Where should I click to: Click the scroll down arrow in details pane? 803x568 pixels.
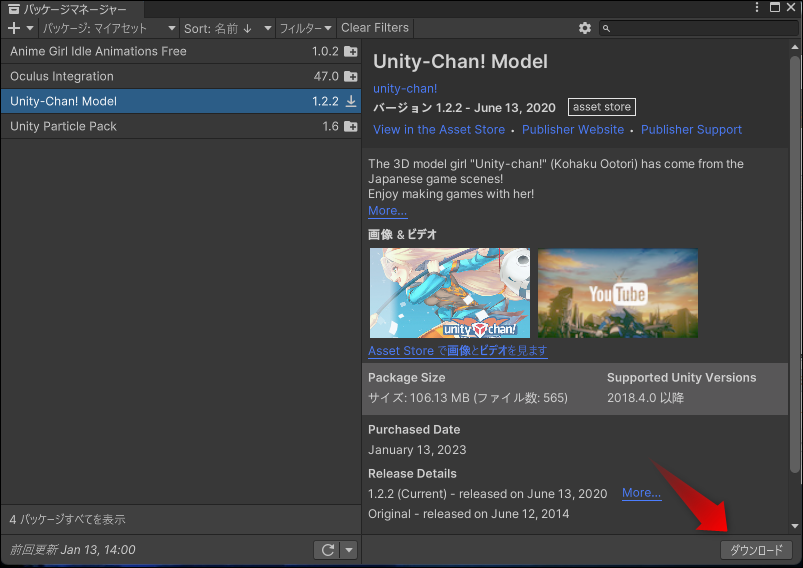(x=794, y=526)
